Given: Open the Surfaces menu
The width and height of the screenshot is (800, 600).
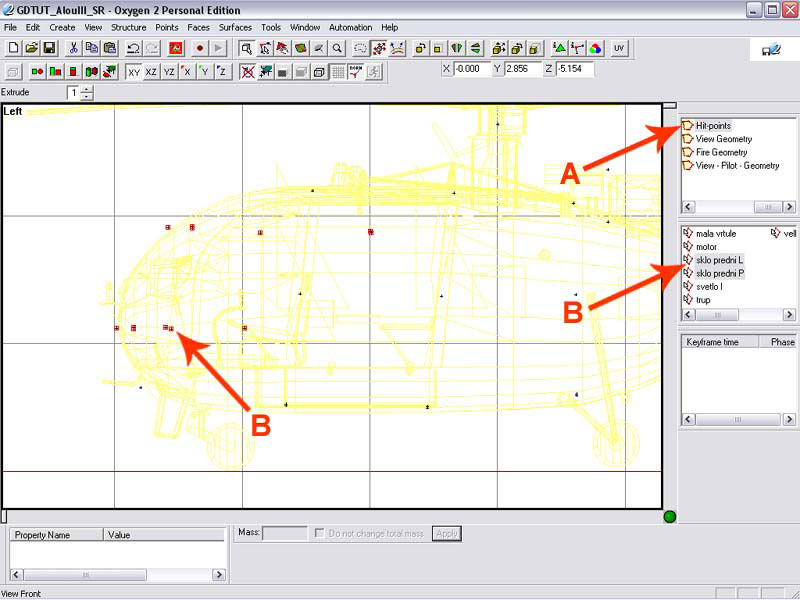Looking at the screenshot, I should coord(236,27).
